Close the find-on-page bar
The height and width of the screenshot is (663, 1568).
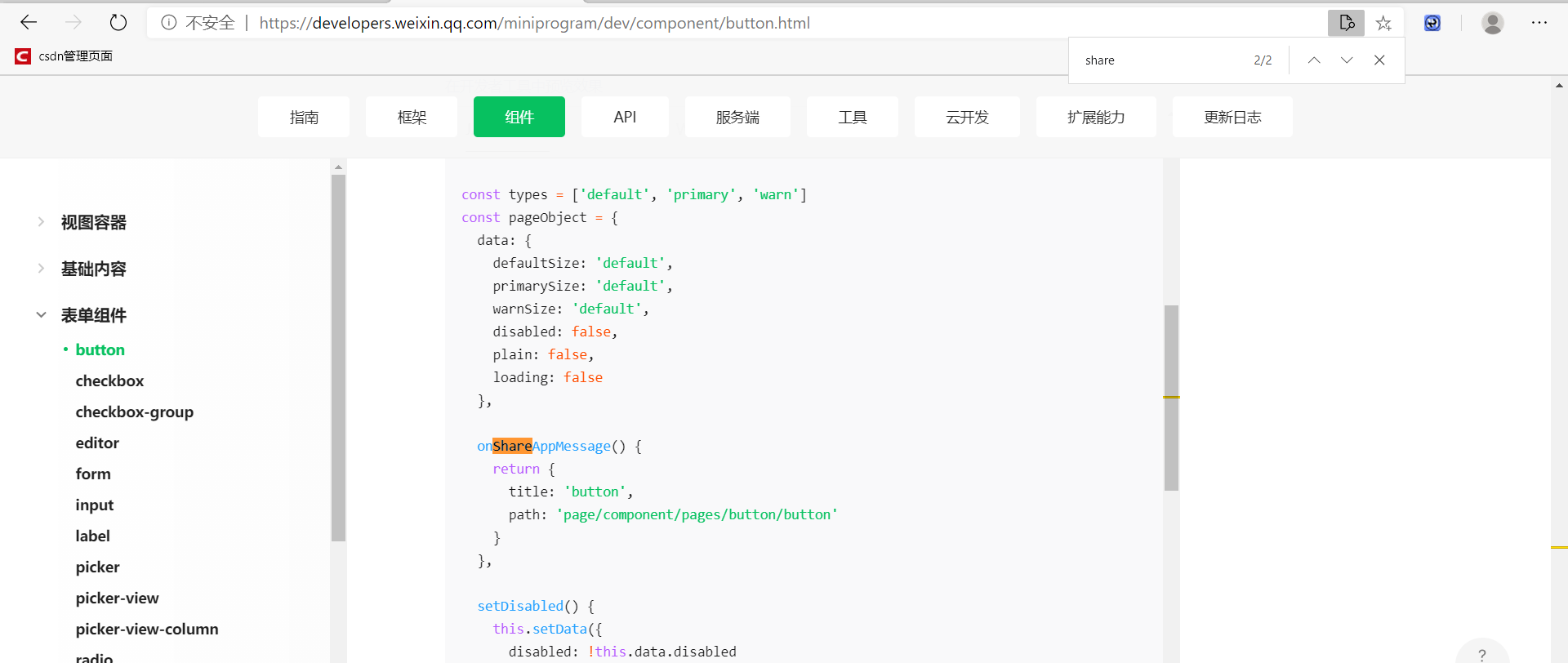pyautogui.click(x=1379, y=60)
